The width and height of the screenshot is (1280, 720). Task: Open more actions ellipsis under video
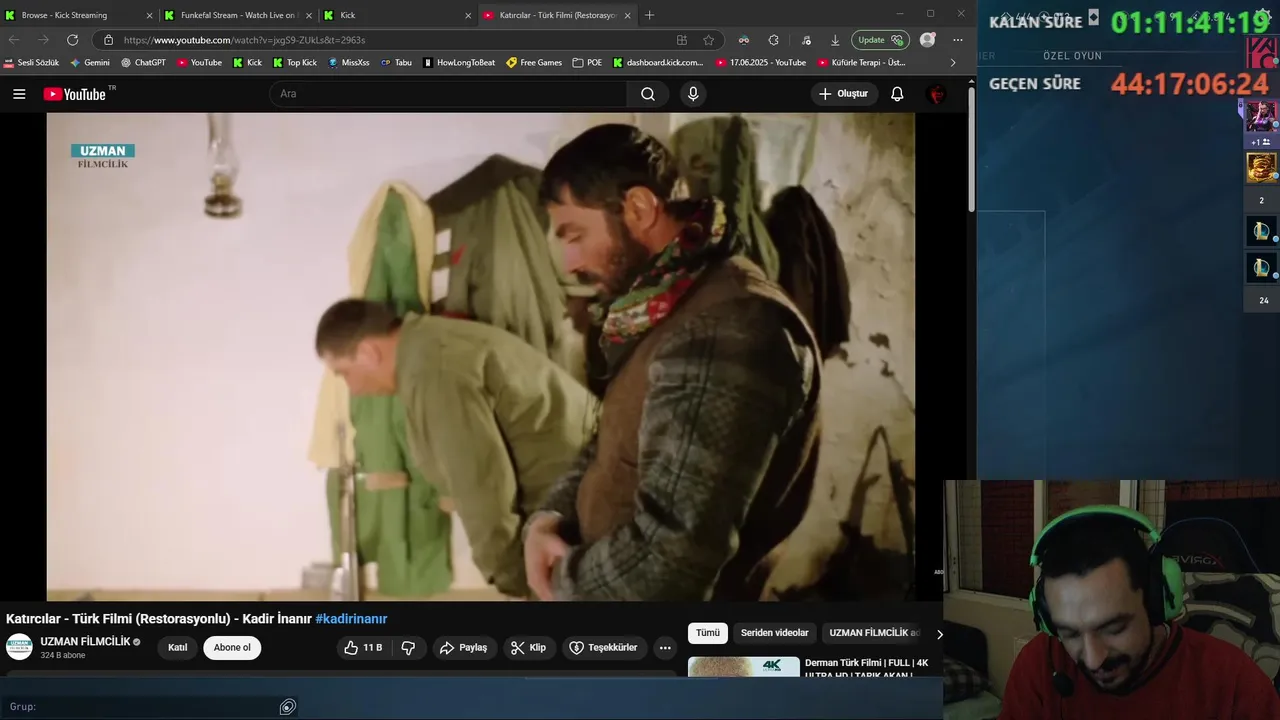tap(665, 648)
